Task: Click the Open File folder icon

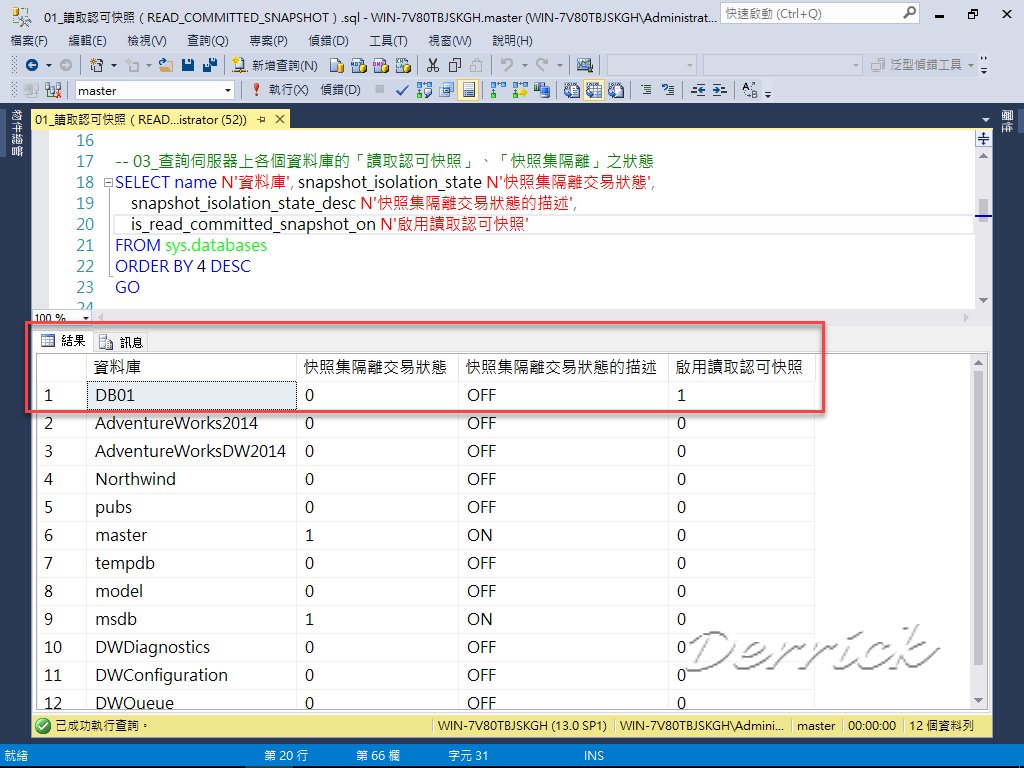Action: tap(166, 65)
